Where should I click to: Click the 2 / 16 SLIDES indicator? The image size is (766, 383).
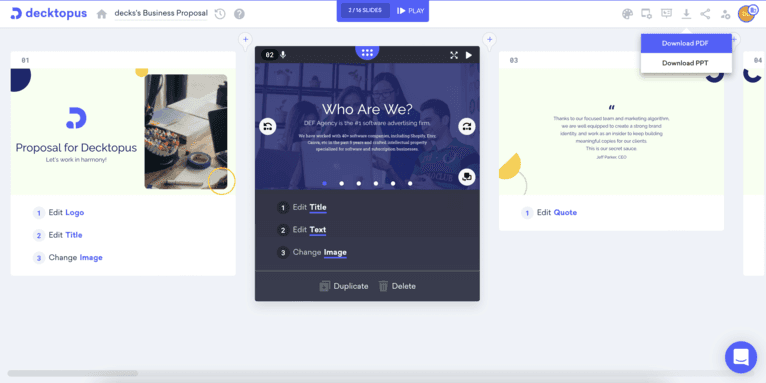point(365,11)
